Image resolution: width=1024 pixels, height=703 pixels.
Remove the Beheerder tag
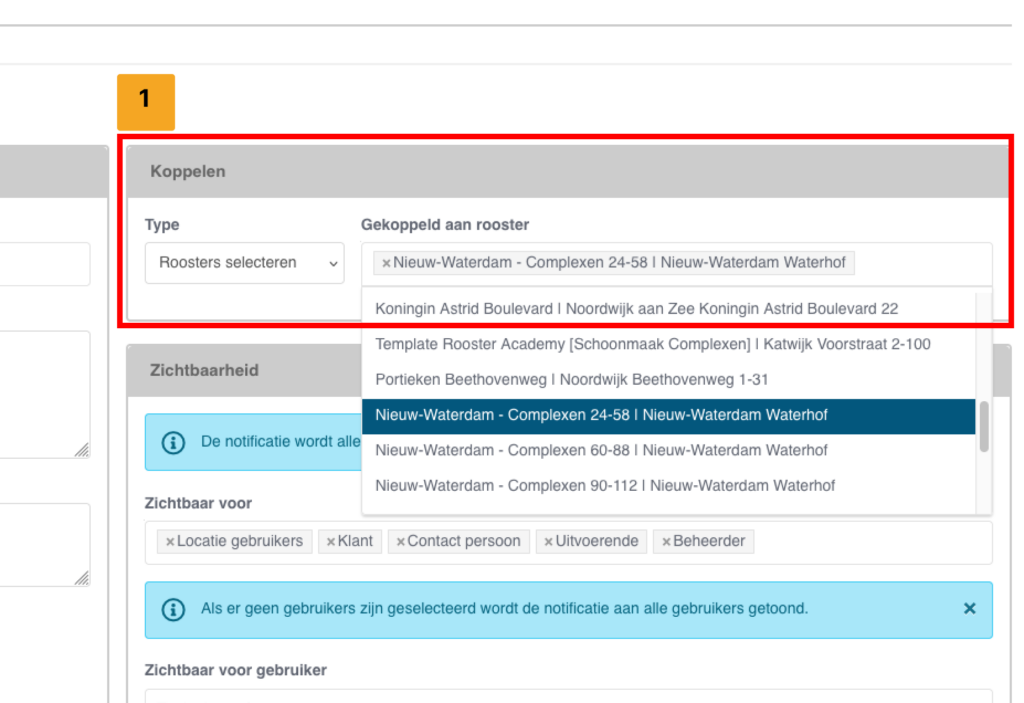pyautogui.click(x=666, y=542)
